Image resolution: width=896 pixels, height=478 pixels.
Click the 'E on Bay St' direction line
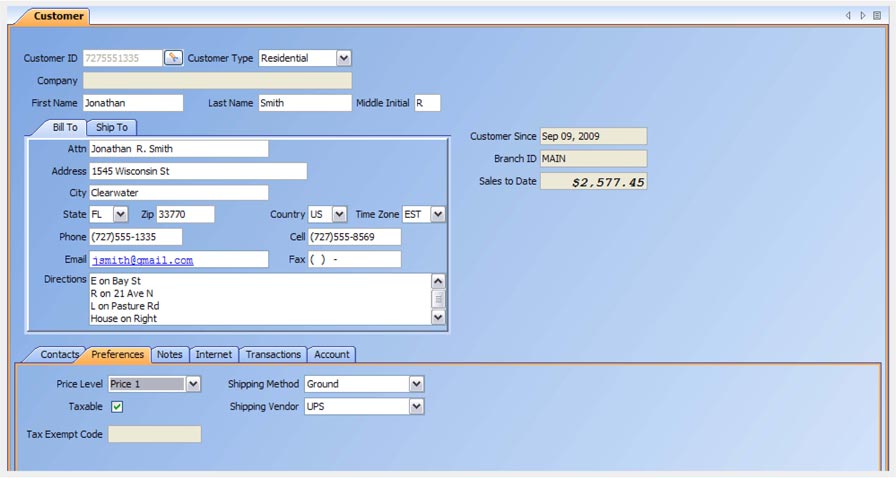point(115,281)
